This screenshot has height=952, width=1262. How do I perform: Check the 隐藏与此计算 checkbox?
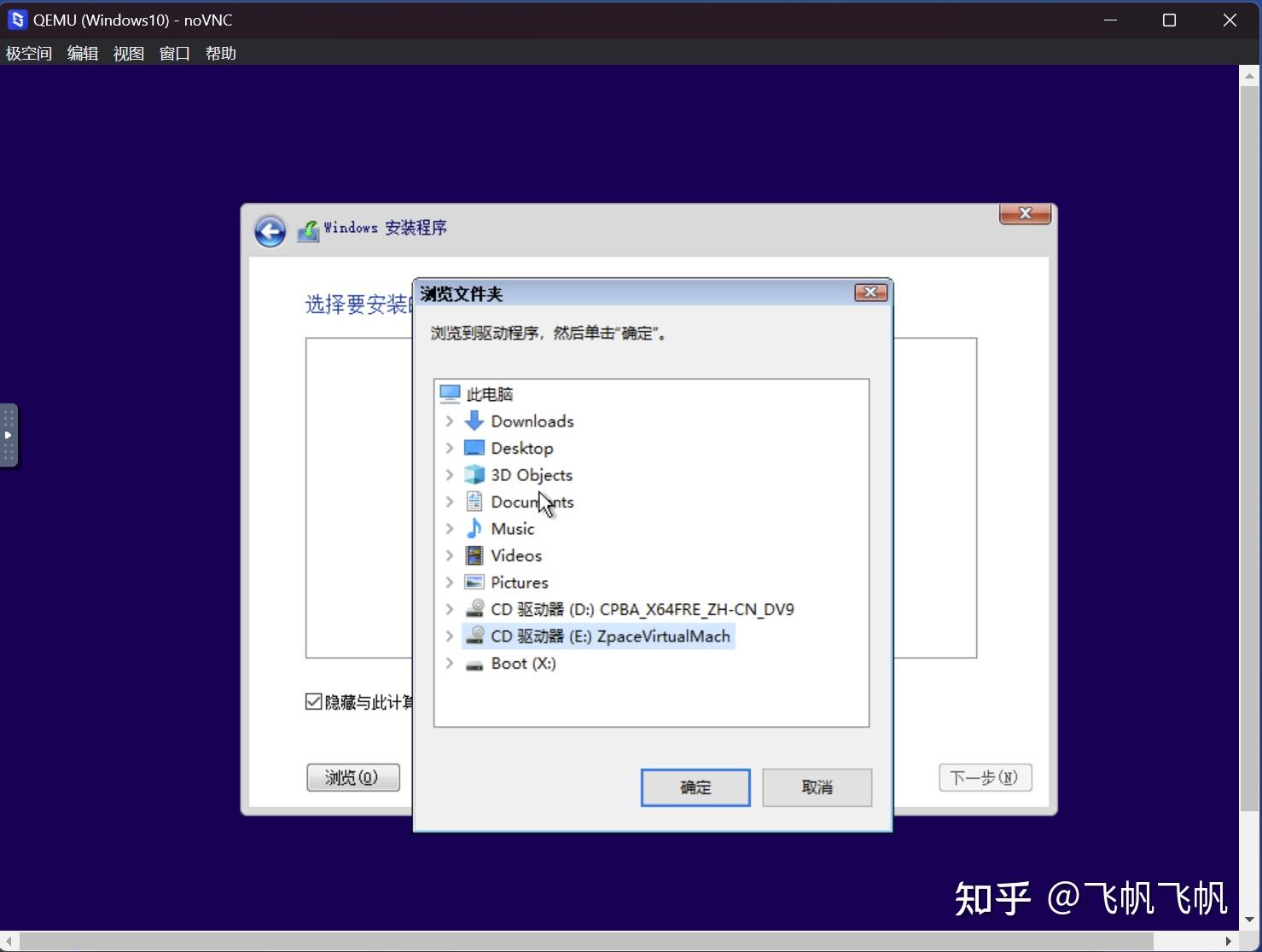pos(314,701)
